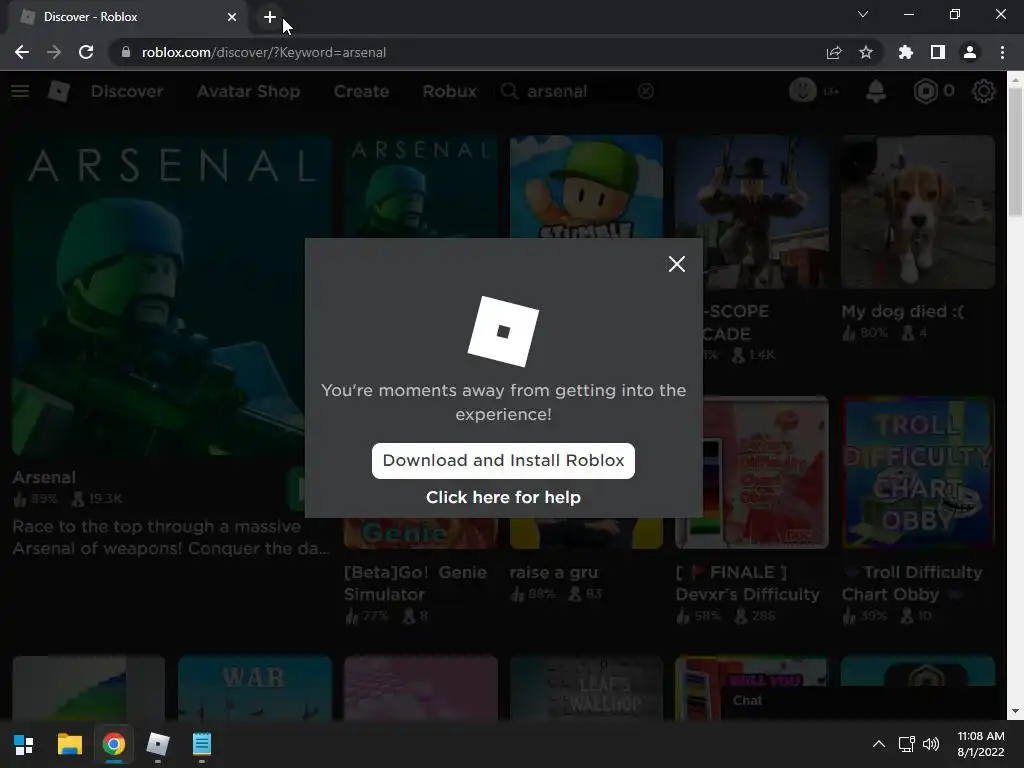Open Roblox settings gear
1024x768 pixels.
[984, 91]
